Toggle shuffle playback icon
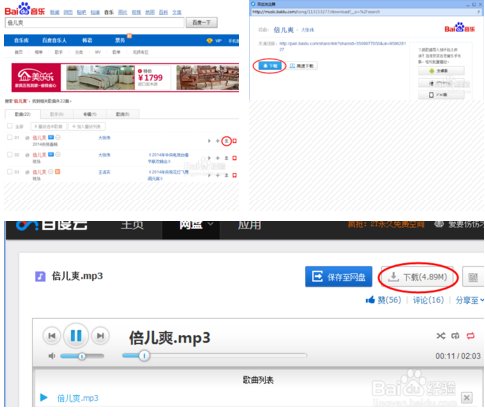 (441, 336)
